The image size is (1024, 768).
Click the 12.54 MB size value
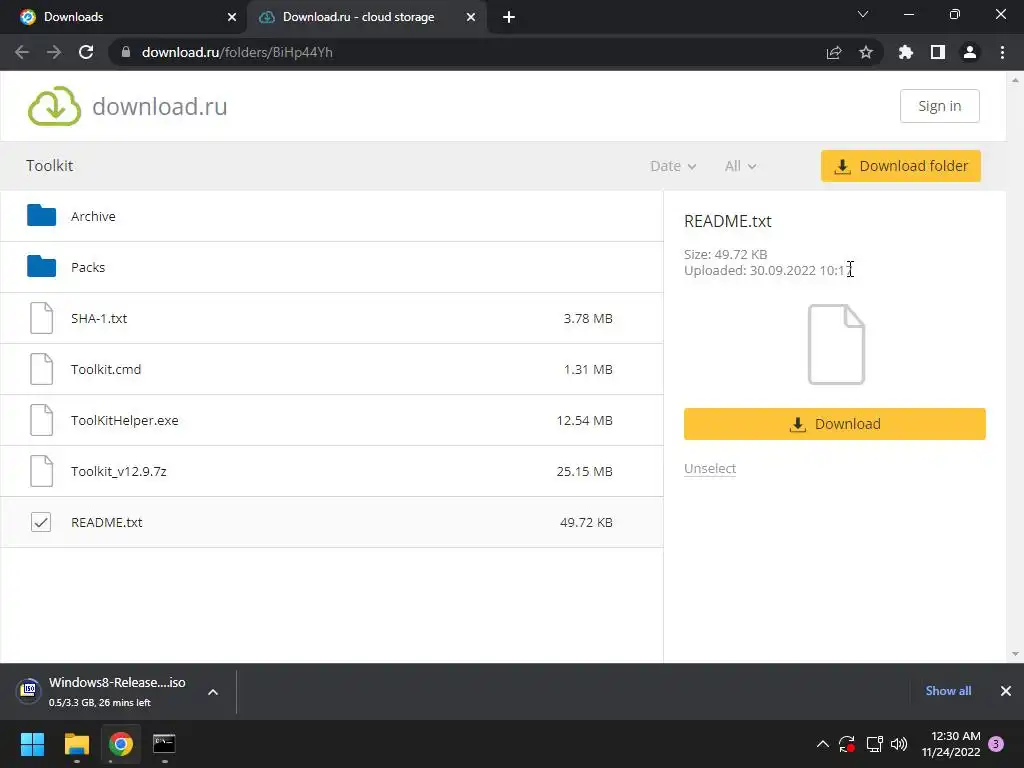(584, 420)
